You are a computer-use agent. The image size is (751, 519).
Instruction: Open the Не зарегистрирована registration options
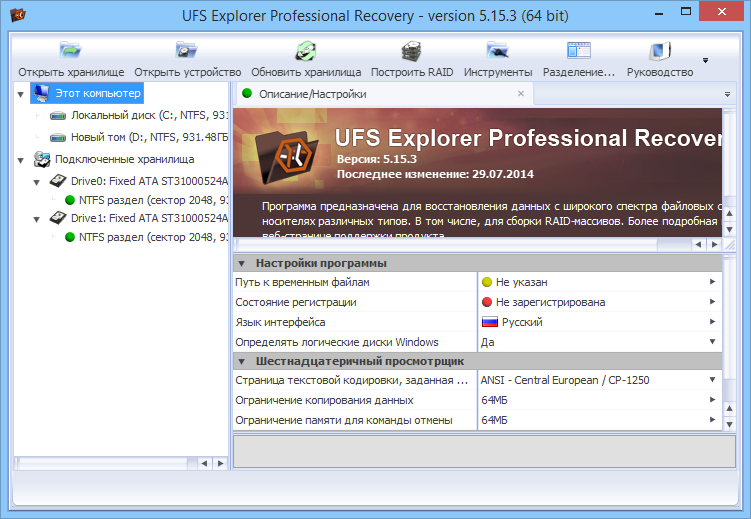[713, 302]
